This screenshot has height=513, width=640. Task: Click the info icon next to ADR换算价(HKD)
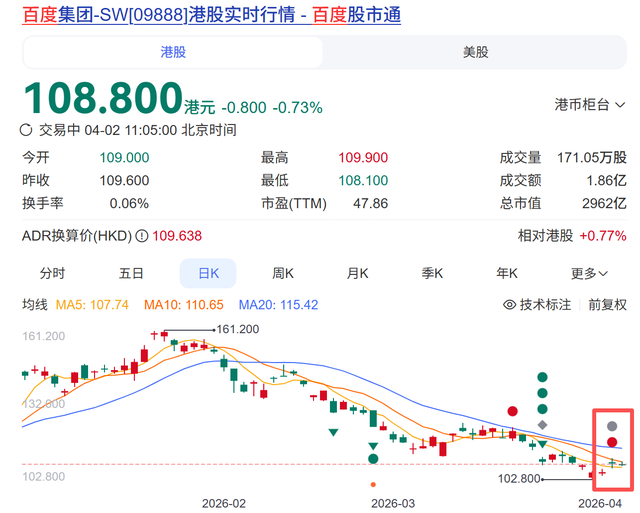coord(141,236)
